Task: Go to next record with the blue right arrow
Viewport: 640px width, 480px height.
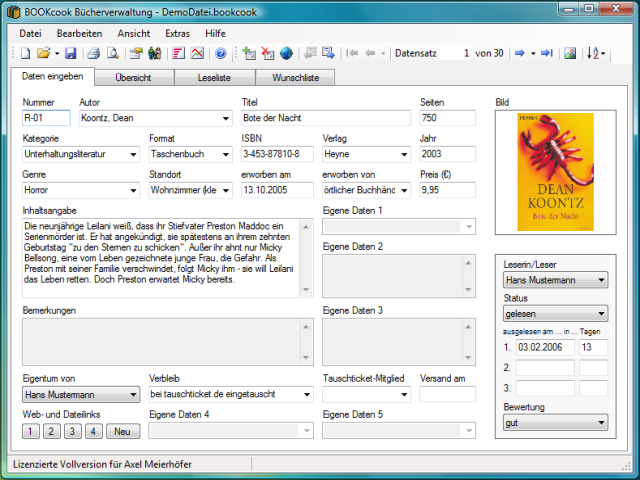Action: [x=520, y=53]
